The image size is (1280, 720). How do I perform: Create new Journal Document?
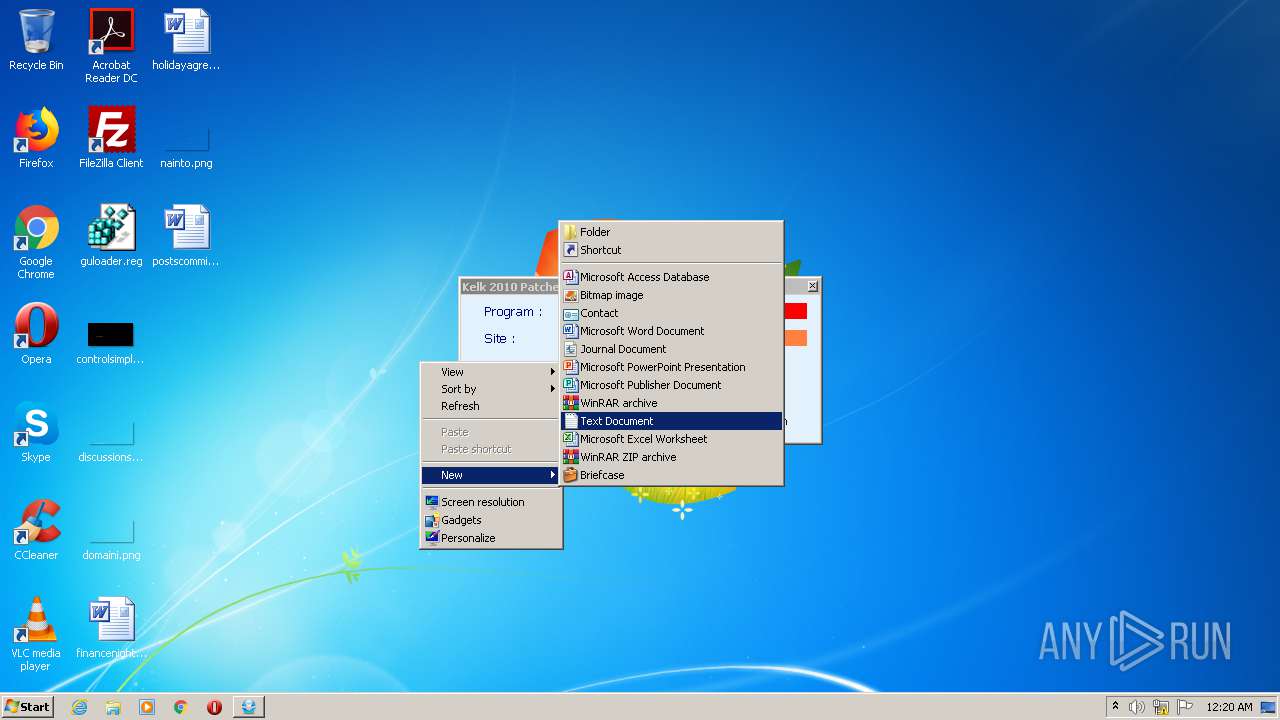click(x=671, y=349)
